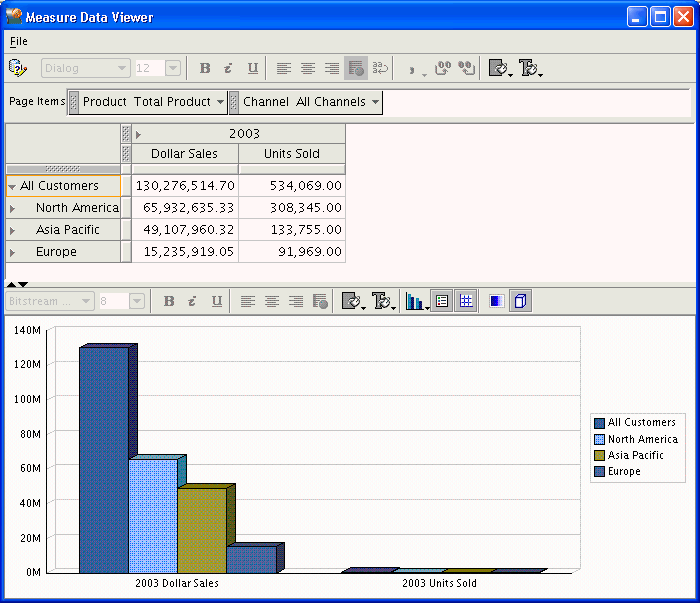Select the 49,107,960.32 cell
The width and height of the screenshot is (700, 603).
click(x=185, y=229)
